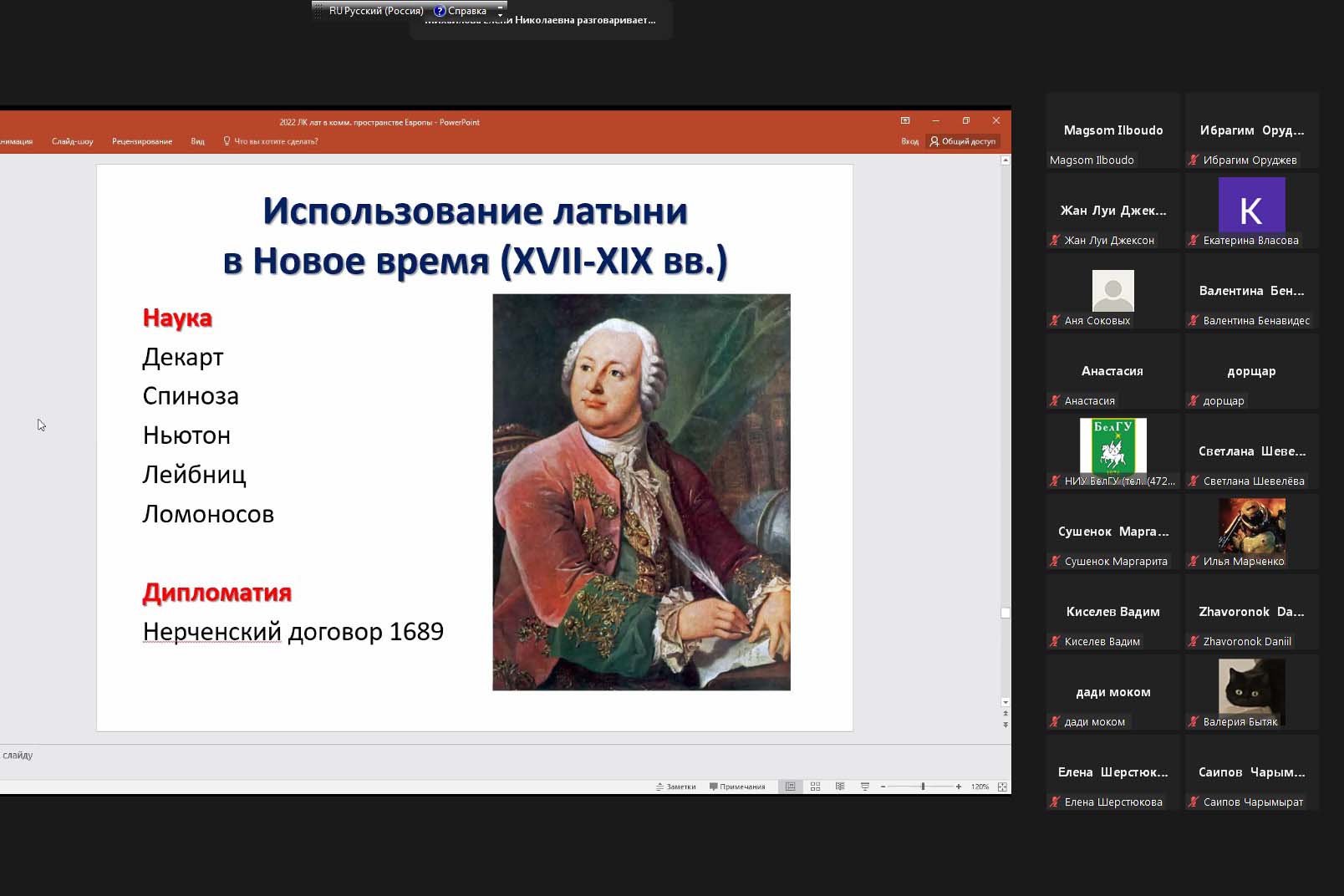This screenshot has height=896, width=1344.
Task: Switch to Reading view
Action: [840, 787]
